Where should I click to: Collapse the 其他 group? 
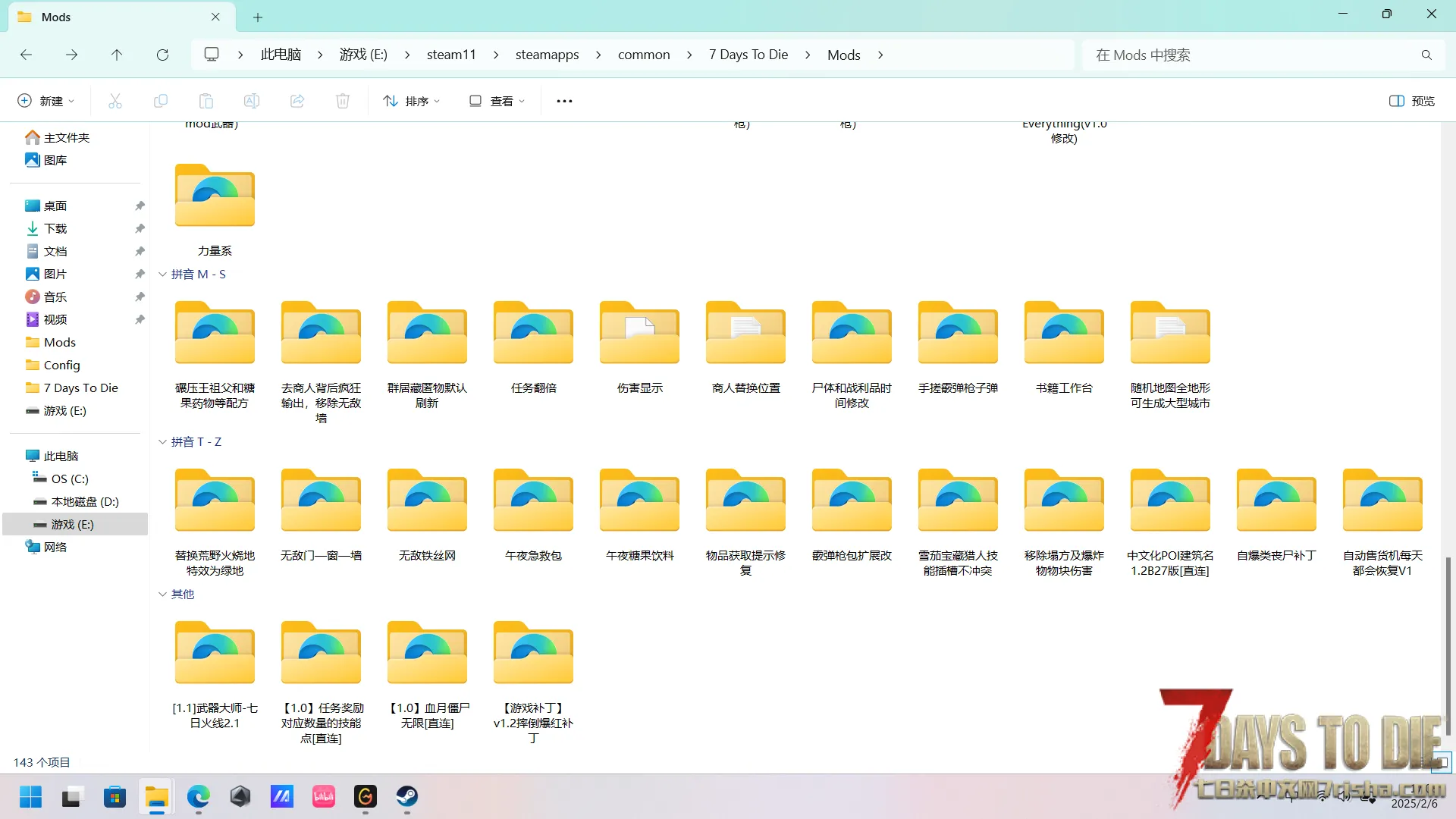(x=162, y=595)
